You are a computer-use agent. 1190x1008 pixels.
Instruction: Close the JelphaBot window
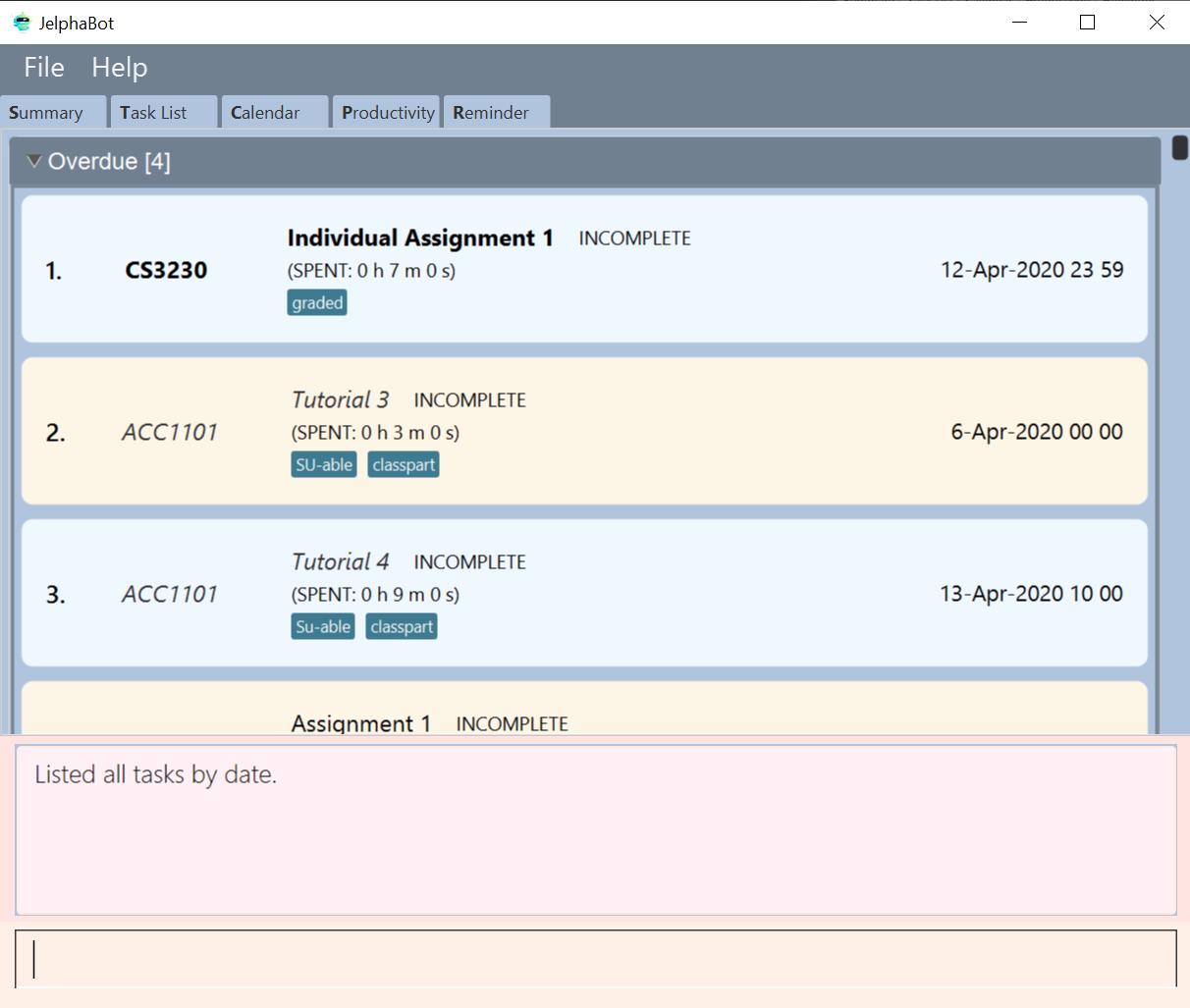coord(1157,22)
